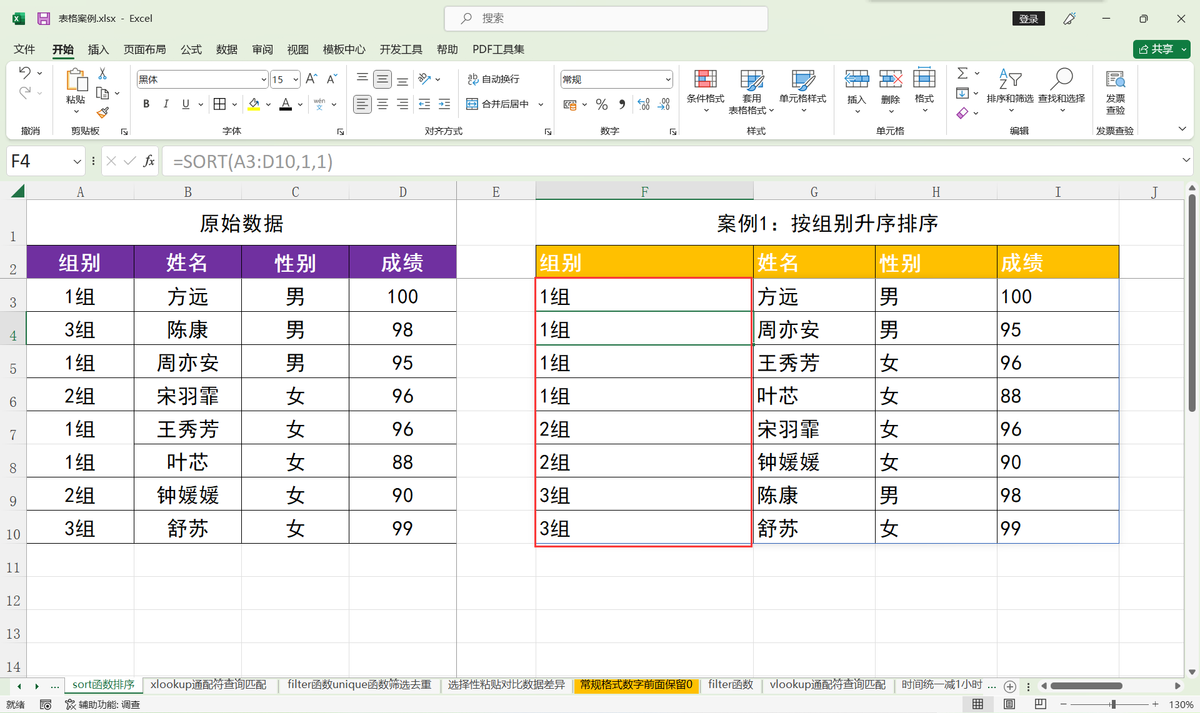The height and width of the screenshot is (713, 1200).
Task: Open the 文件 (File) menu
Action: pos(24,49)
